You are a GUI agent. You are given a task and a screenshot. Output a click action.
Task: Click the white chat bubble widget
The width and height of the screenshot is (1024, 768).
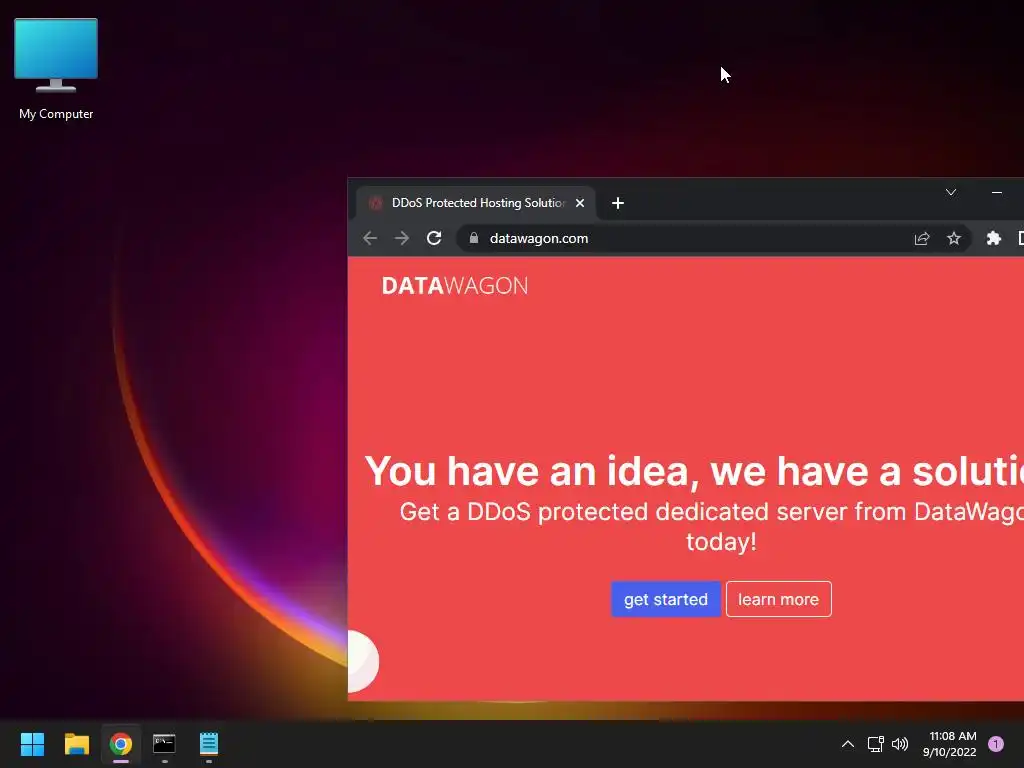coord(363,661)
